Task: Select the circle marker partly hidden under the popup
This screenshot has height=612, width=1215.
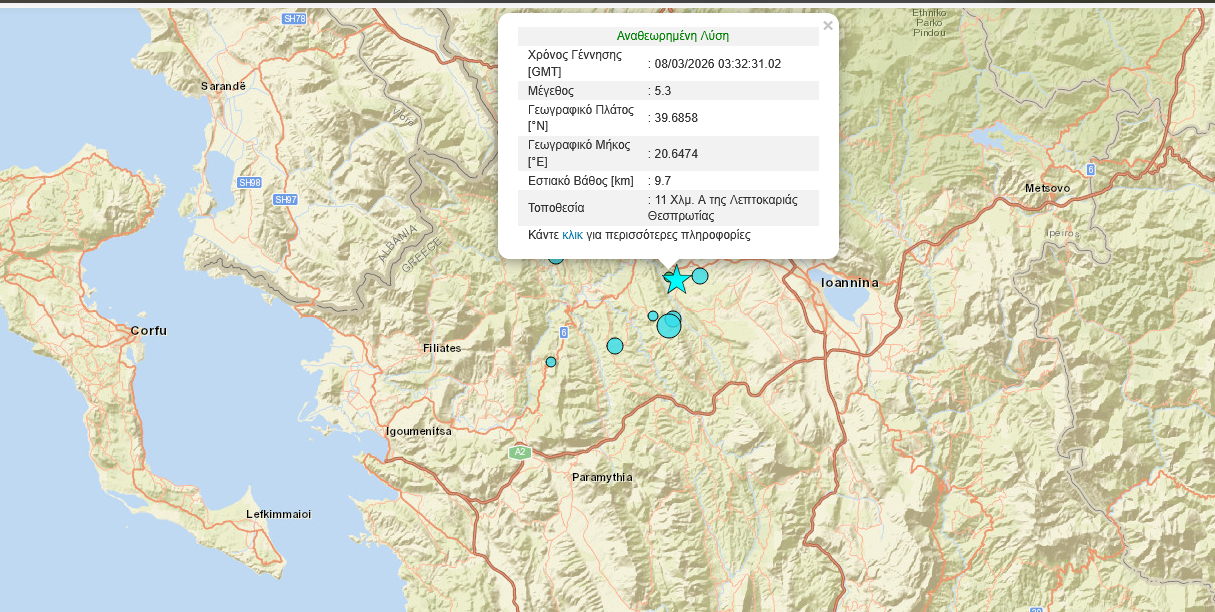Action: click(x=556, y=258)
